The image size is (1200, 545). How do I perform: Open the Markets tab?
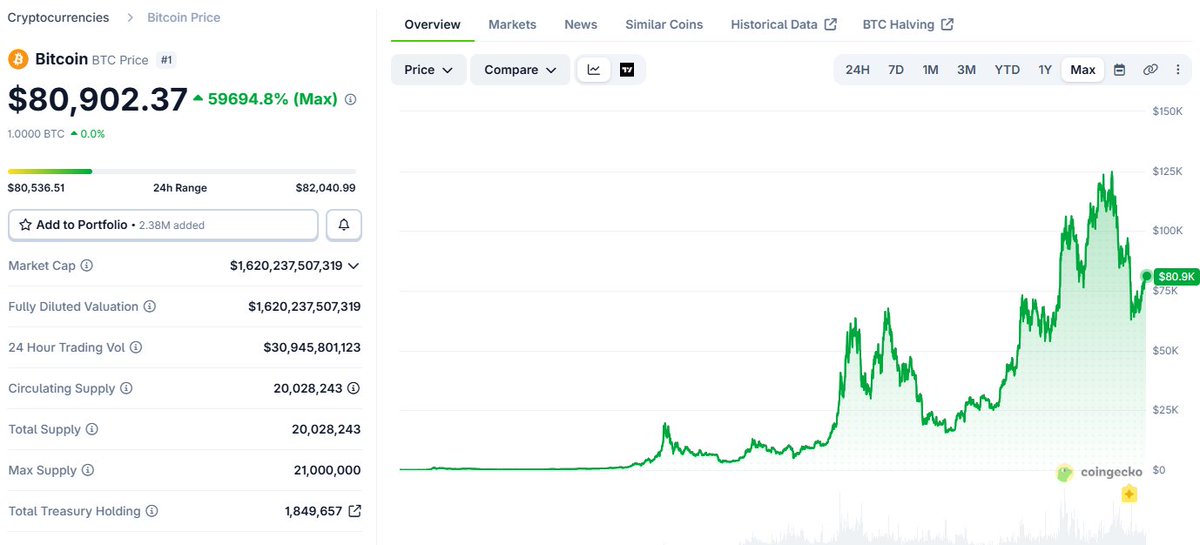(x=512, y=24)
